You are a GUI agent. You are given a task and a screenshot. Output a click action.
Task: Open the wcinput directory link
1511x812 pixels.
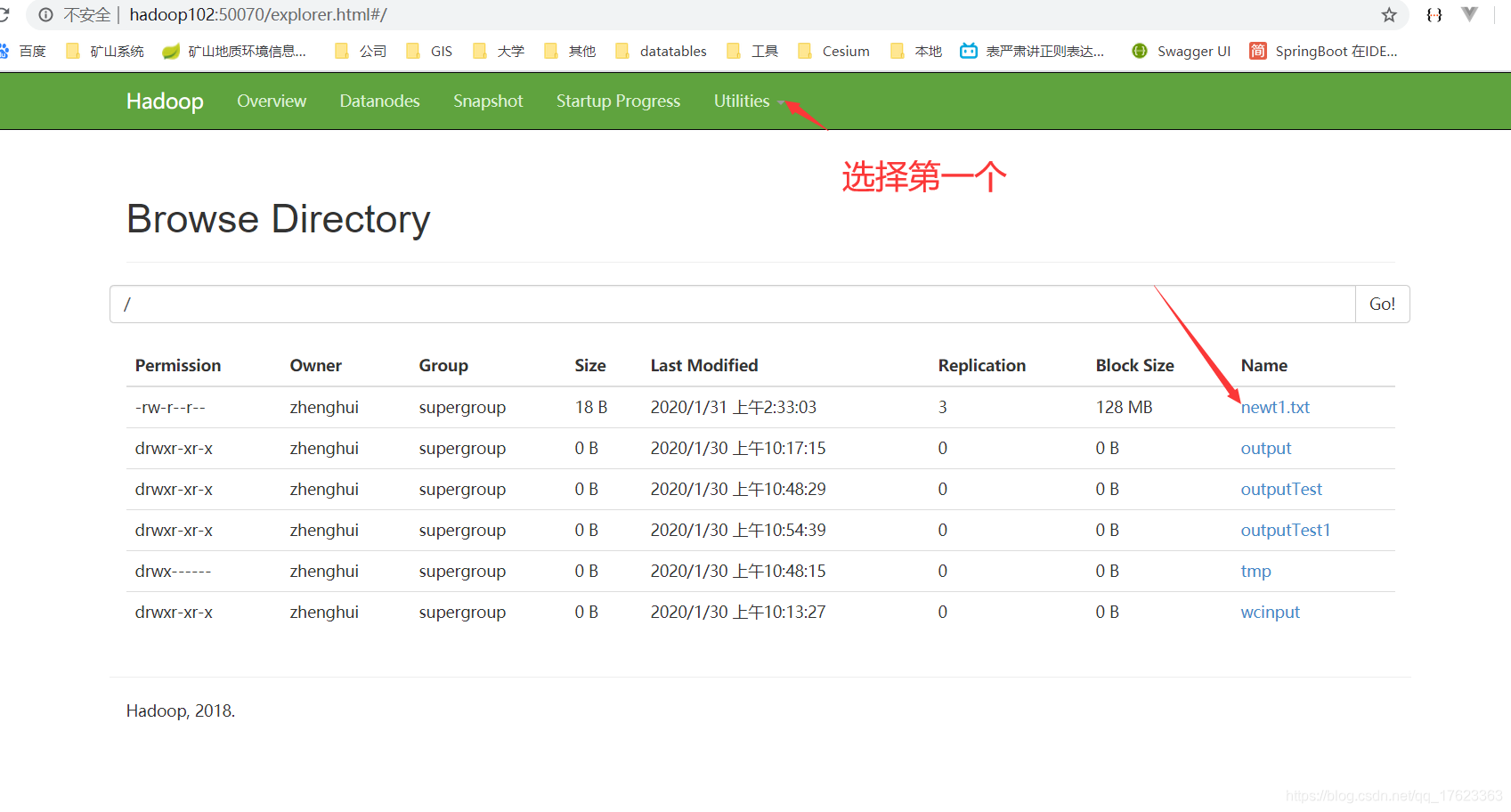[x=1270, y=613]
